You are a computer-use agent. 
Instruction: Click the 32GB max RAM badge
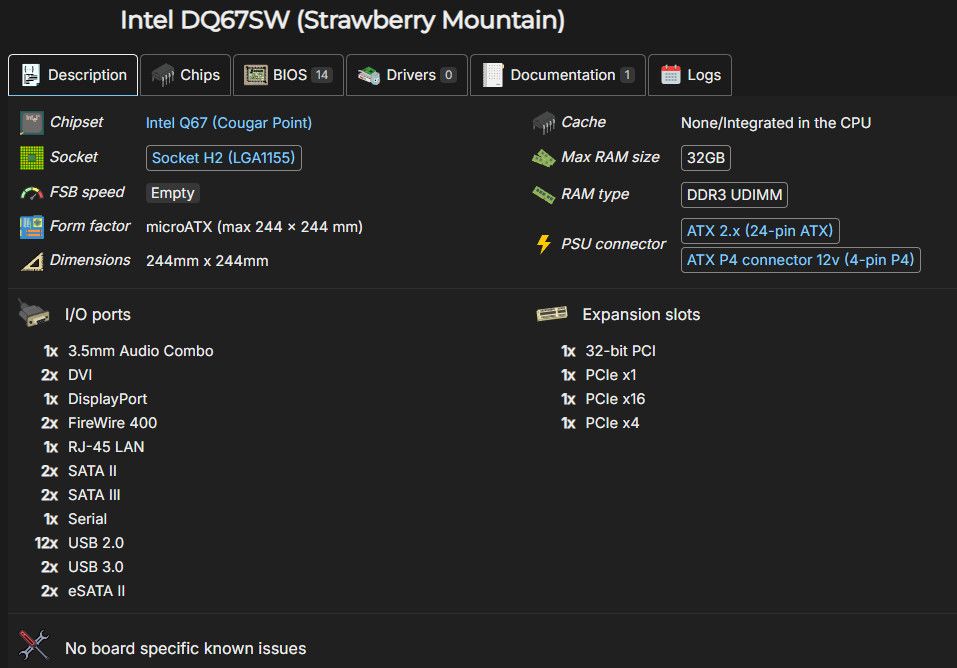(706, 158)
